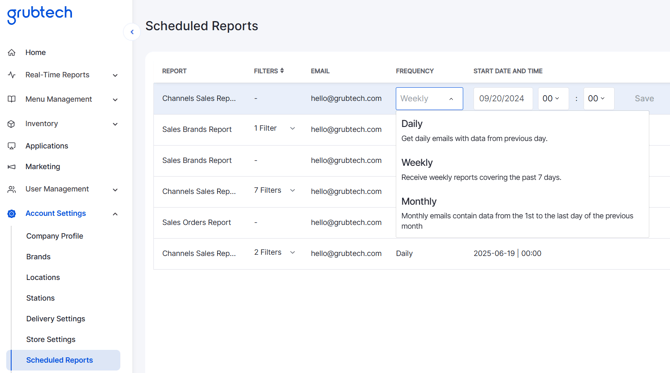Open the start hour dropdown
Screen dimensions: 670x373
click(553, 99)
